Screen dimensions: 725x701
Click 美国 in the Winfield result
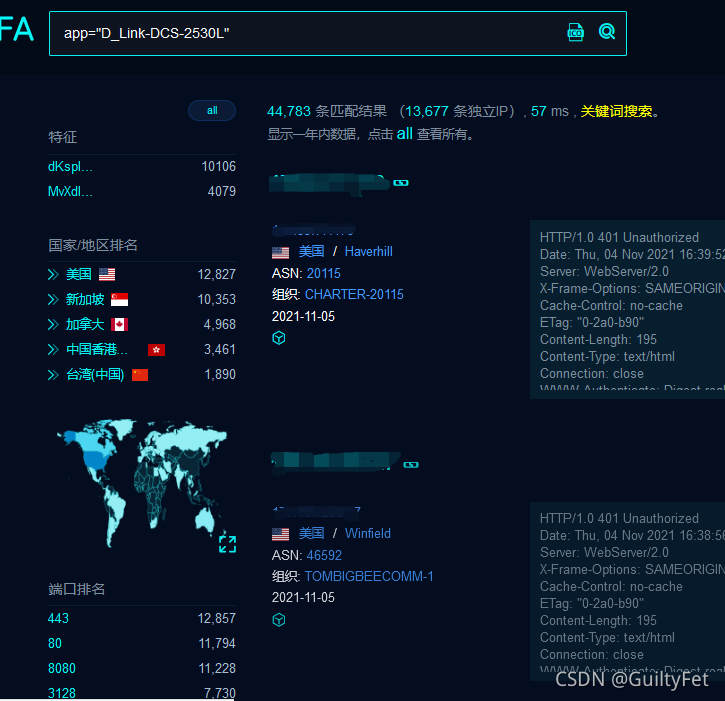(311, 533)
